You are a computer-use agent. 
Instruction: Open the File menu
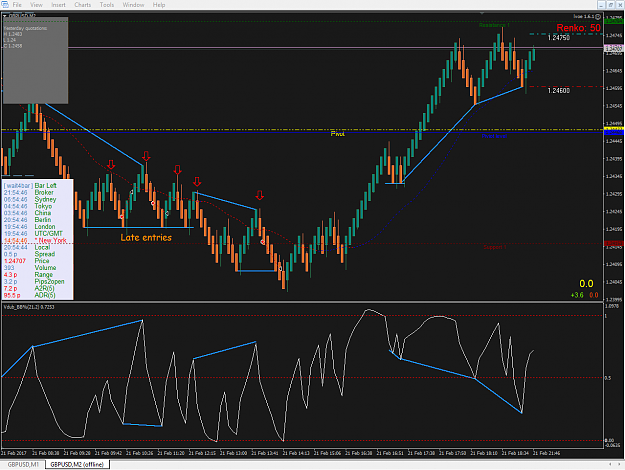pyautogui.click(x=17, y=5)
